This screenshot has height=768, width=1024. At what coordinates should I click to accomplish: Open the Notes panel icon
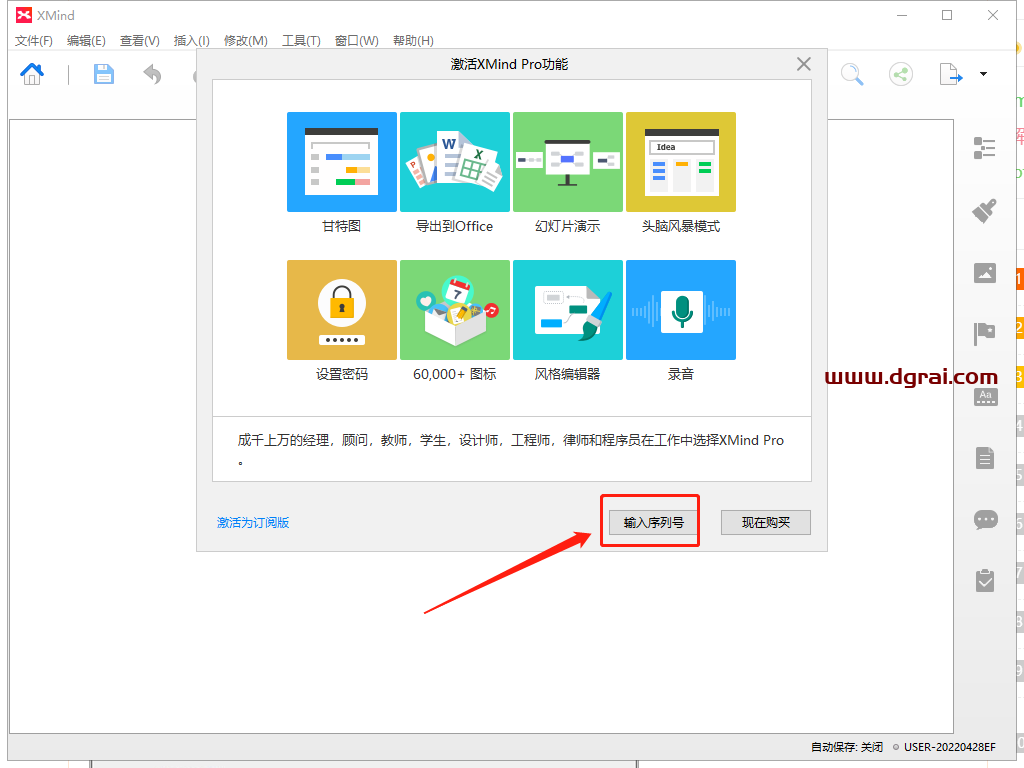click(985, 457)
